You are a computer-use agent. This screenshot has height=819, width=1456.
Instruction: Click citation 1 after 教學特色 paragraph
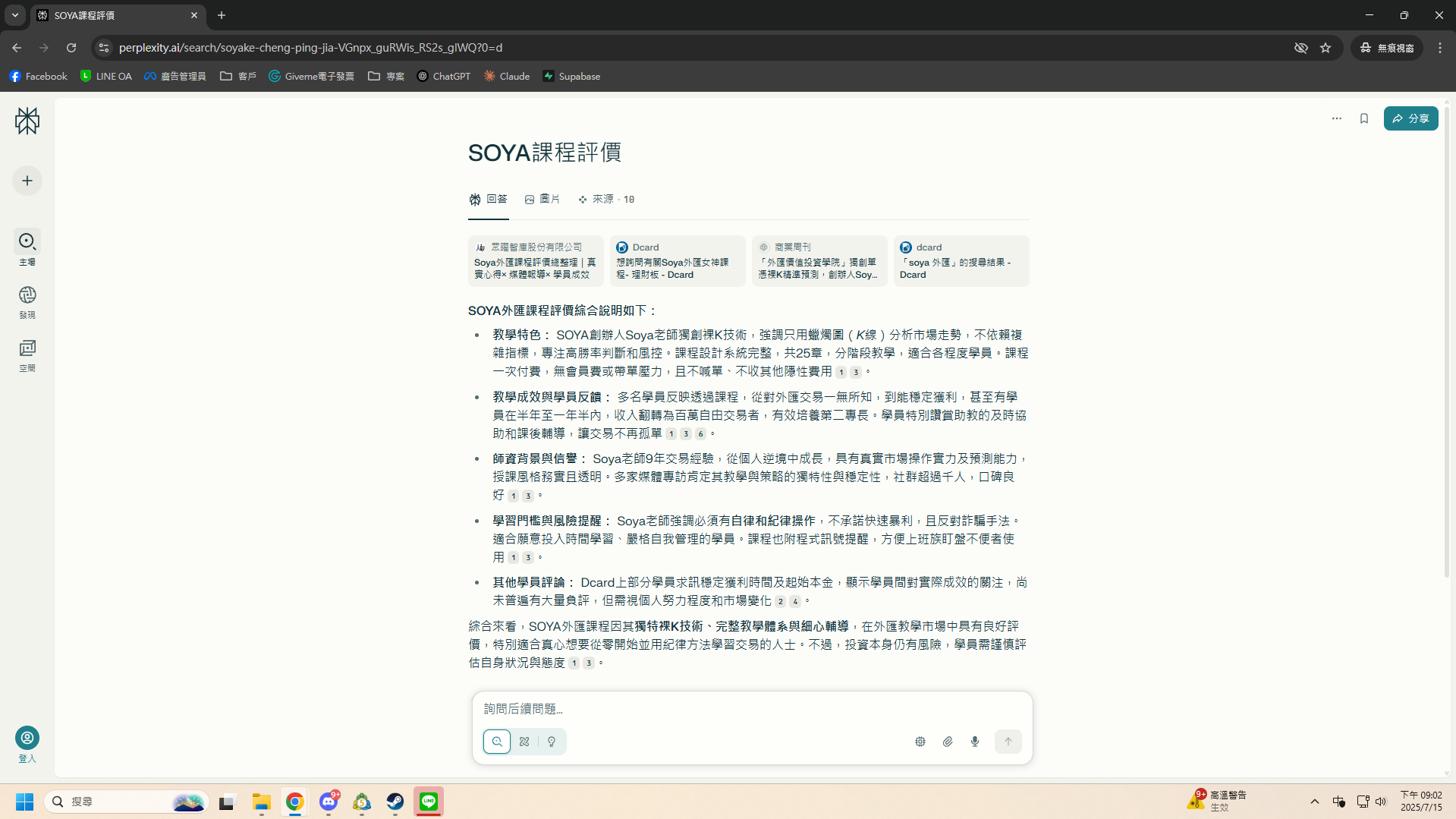click(x=841, y=372)
